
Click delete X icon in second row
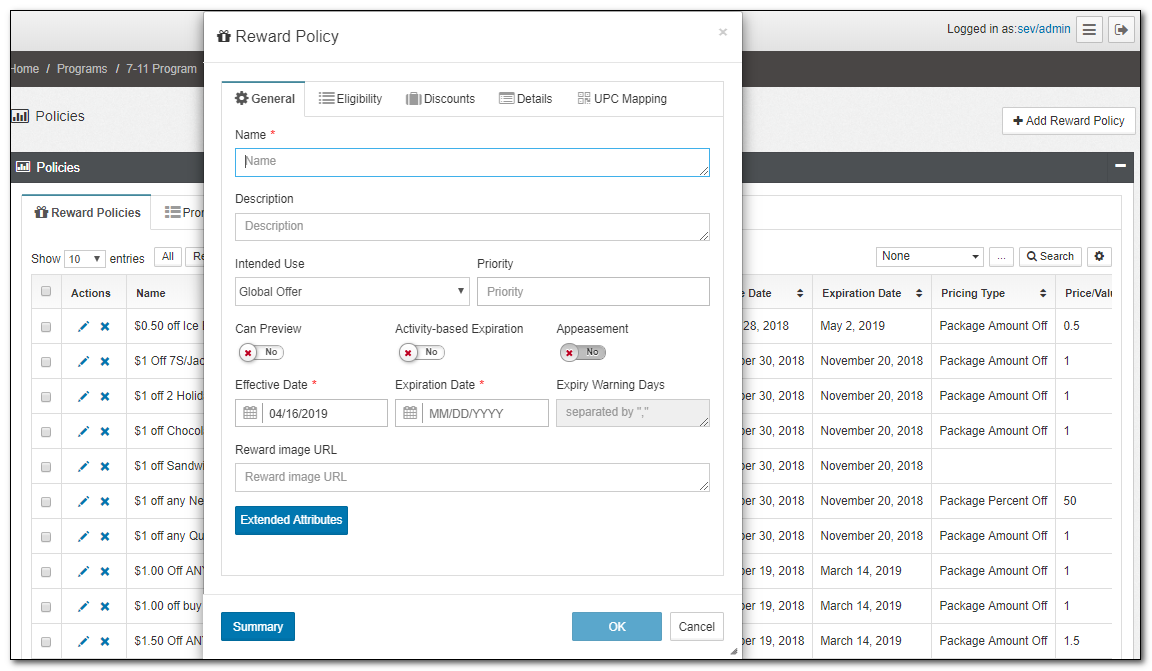105,361
